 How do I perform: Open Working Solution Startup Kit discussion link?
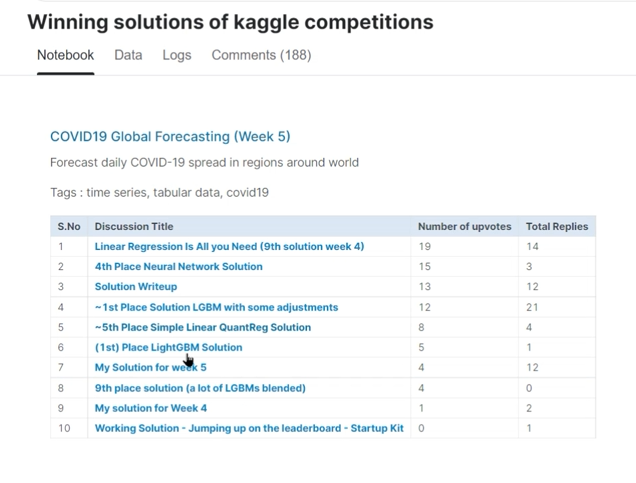tap(249, 428)
